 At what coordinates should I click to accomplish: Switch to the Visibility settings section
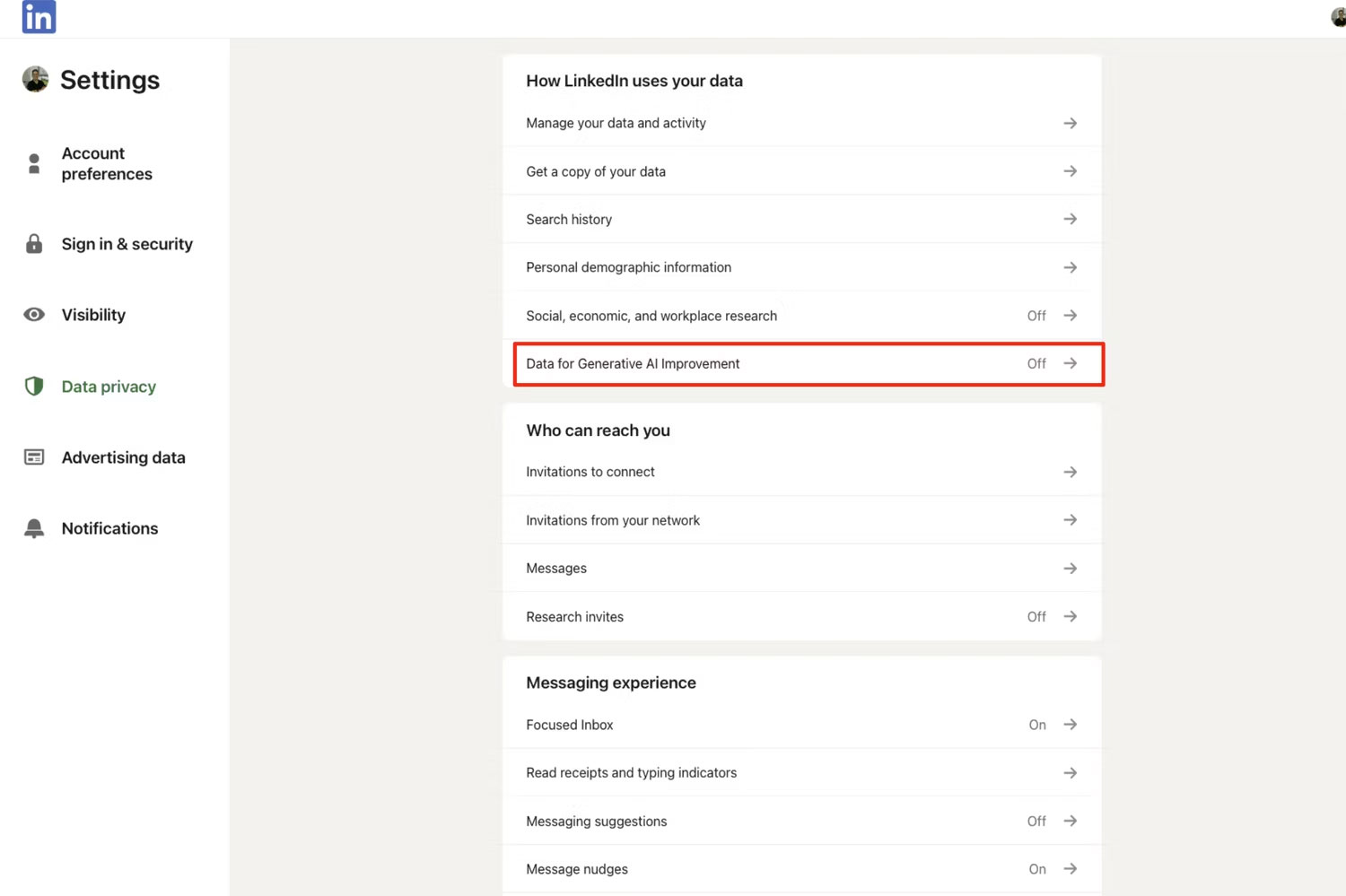point(93,315)
